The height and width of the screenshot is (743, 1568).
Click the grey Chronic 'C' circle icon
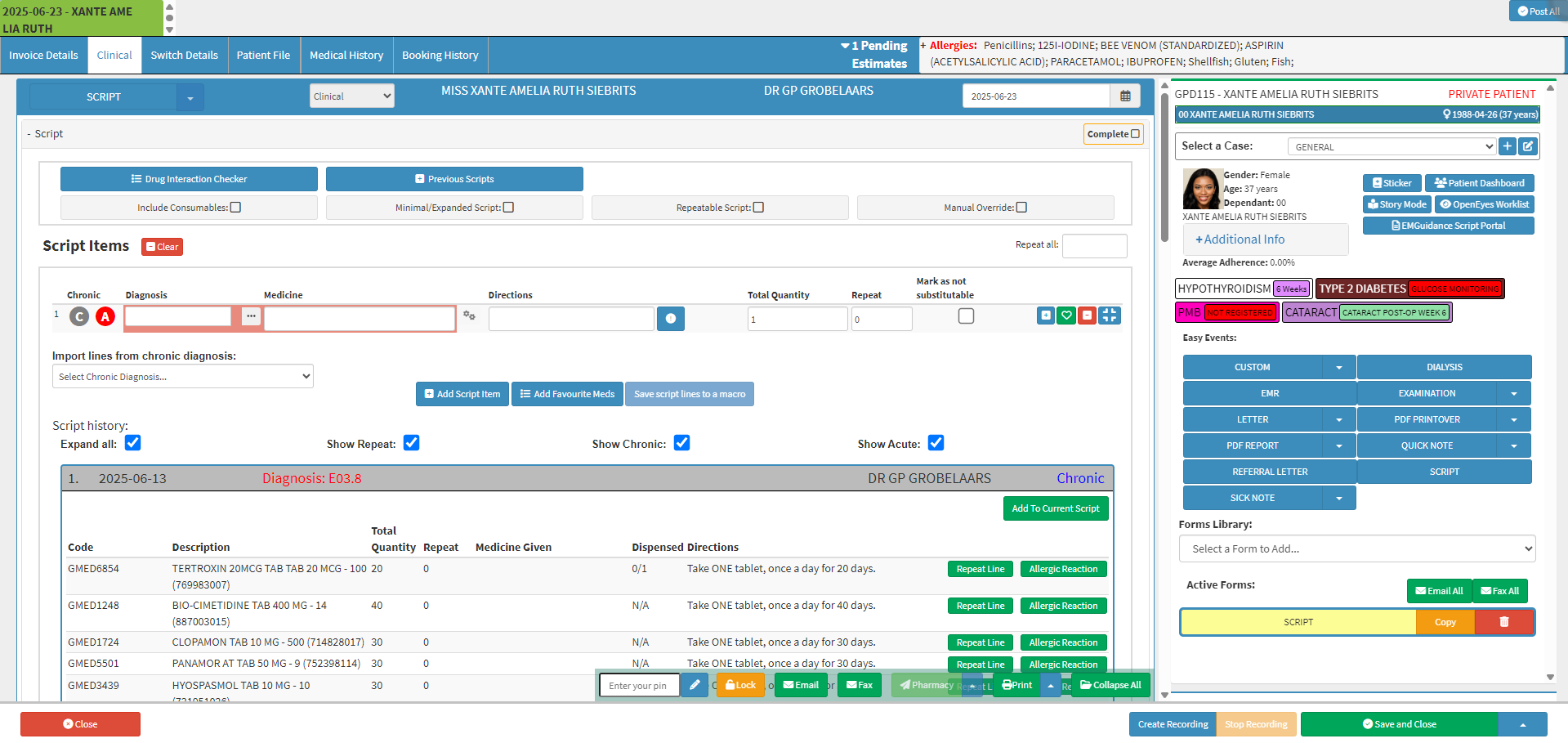pyautogui.click(x=79, y=316)
